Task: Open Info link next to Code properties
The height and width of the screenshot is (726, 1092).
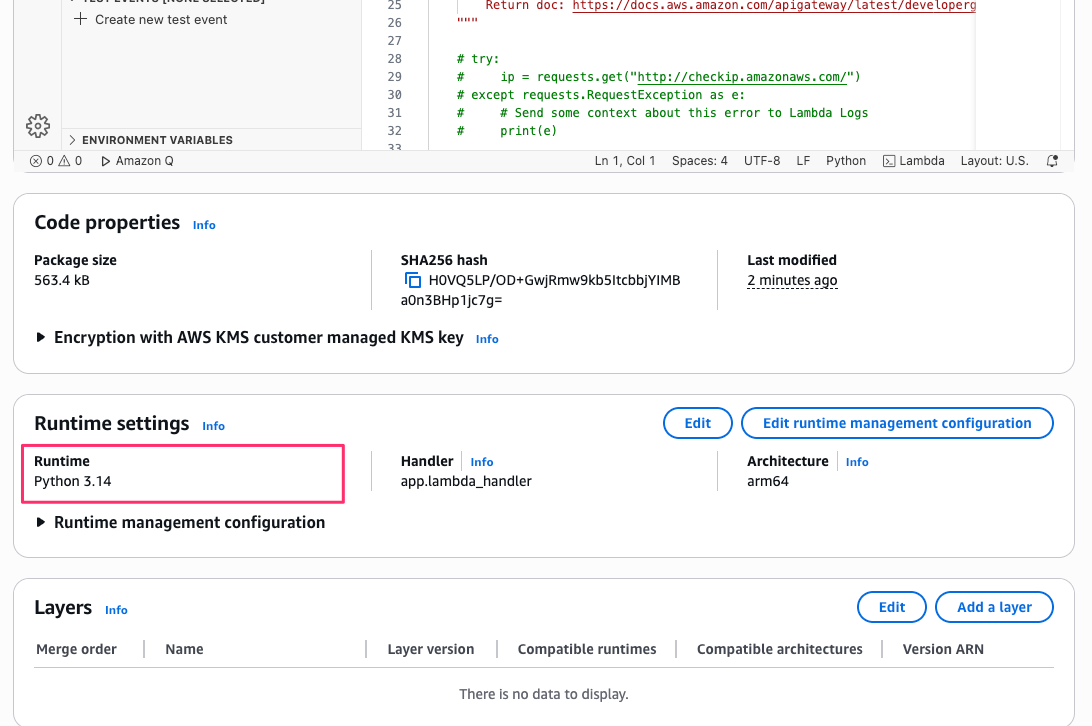Action: click(x=204, y=225)
